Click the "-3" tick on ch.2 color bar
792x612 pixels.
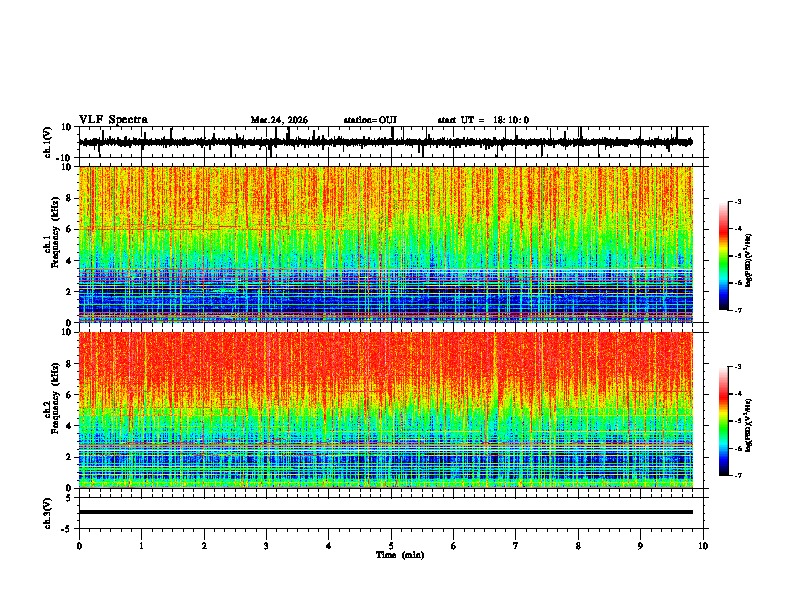(737, 367)
